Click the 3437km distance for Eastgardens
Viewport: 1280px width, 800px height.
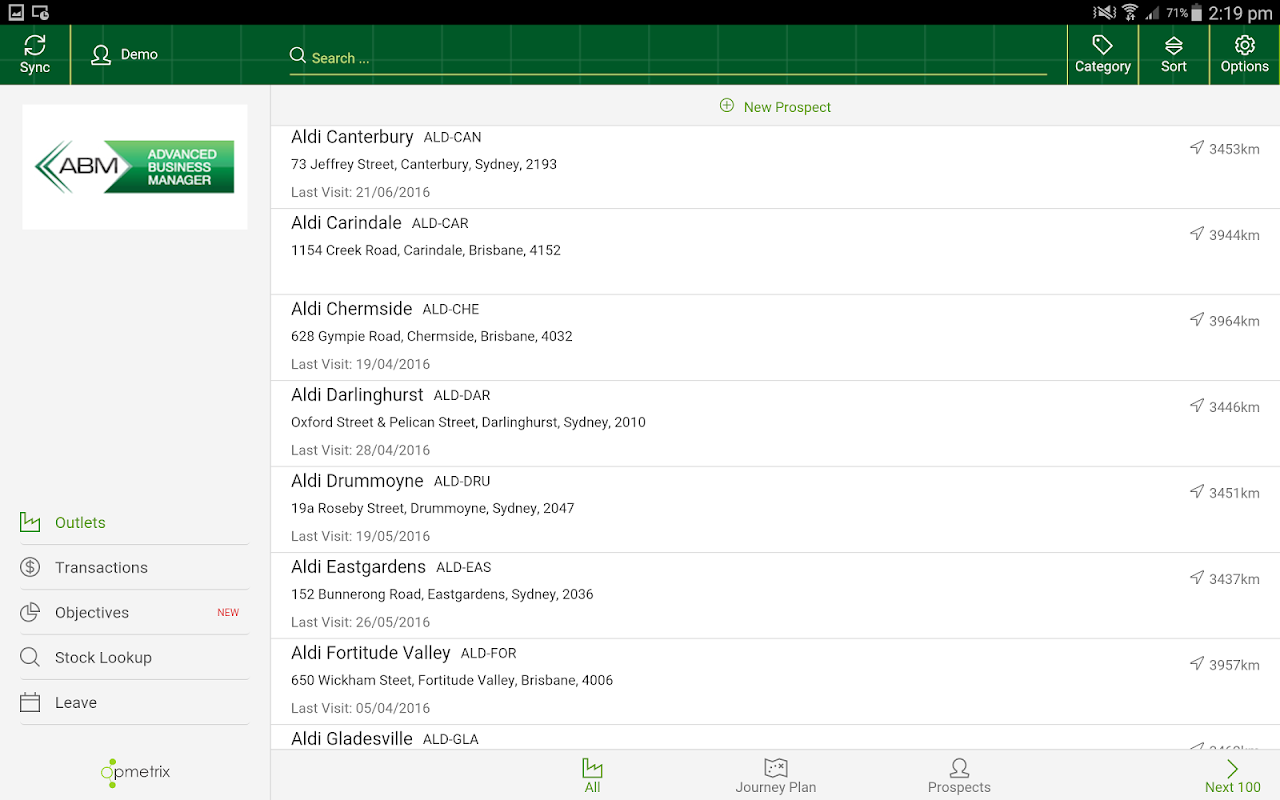point(1234,579)
